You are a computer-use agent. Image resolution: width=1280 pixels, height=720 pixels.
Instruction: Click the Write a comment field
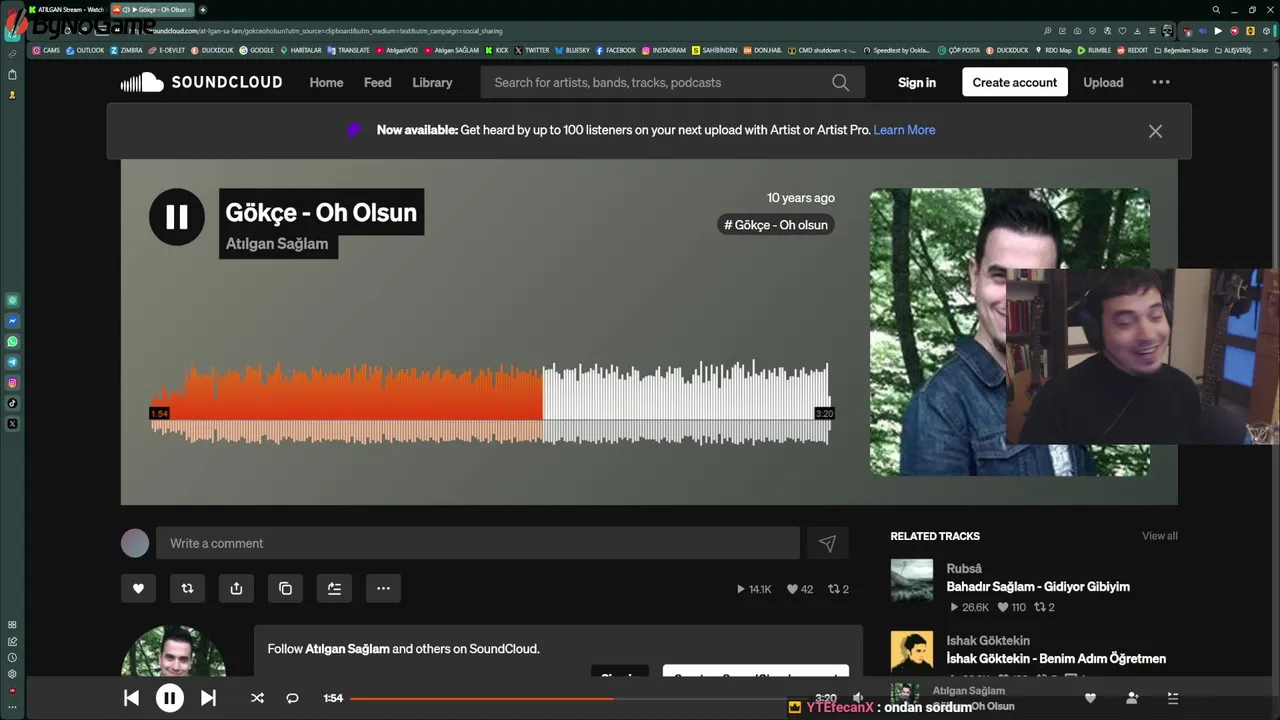click(x=478, y=543)
